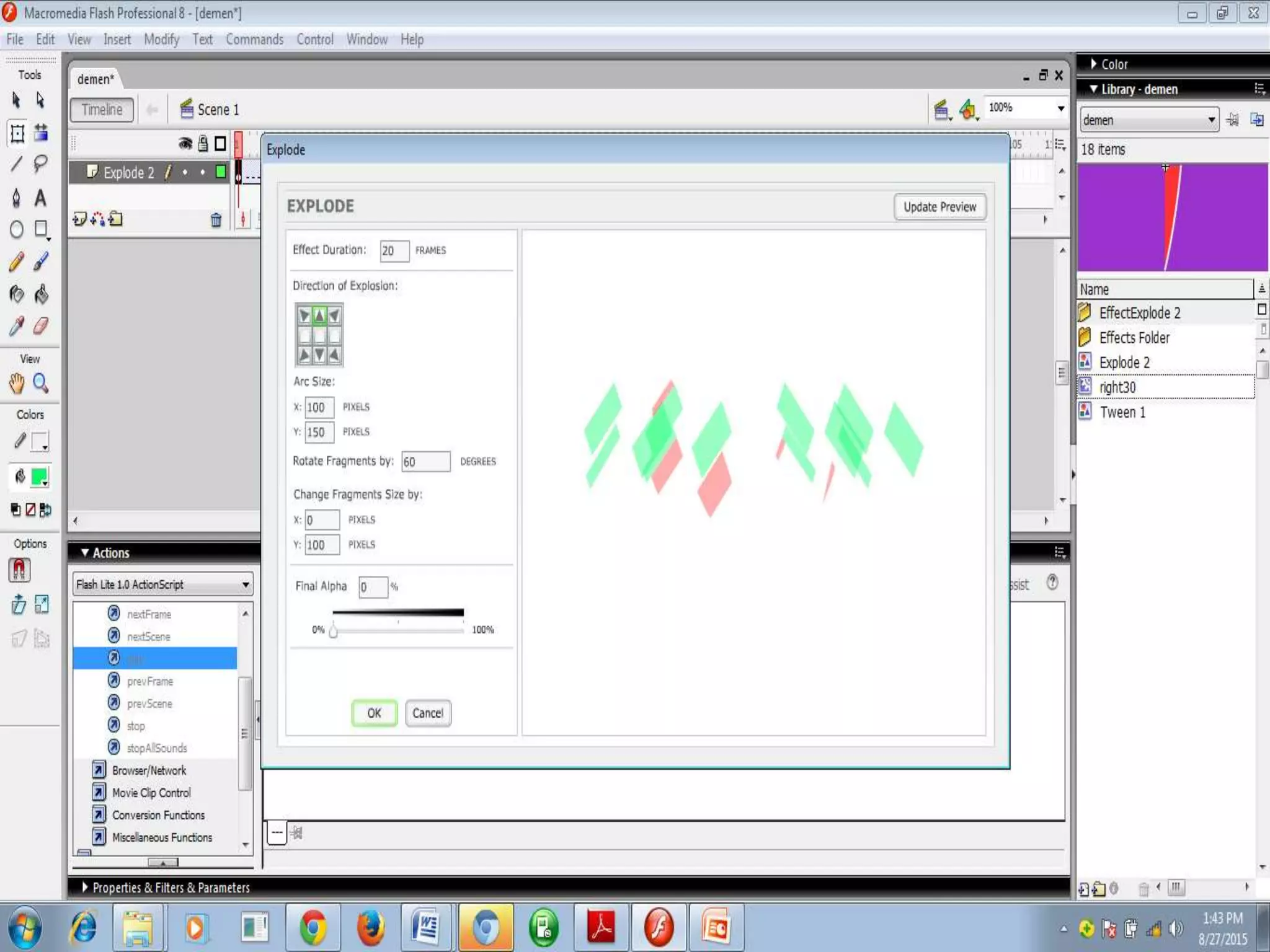Select the Eraser tool
1270x952 pixels.
pyautogui.click(x=41, y=326)
